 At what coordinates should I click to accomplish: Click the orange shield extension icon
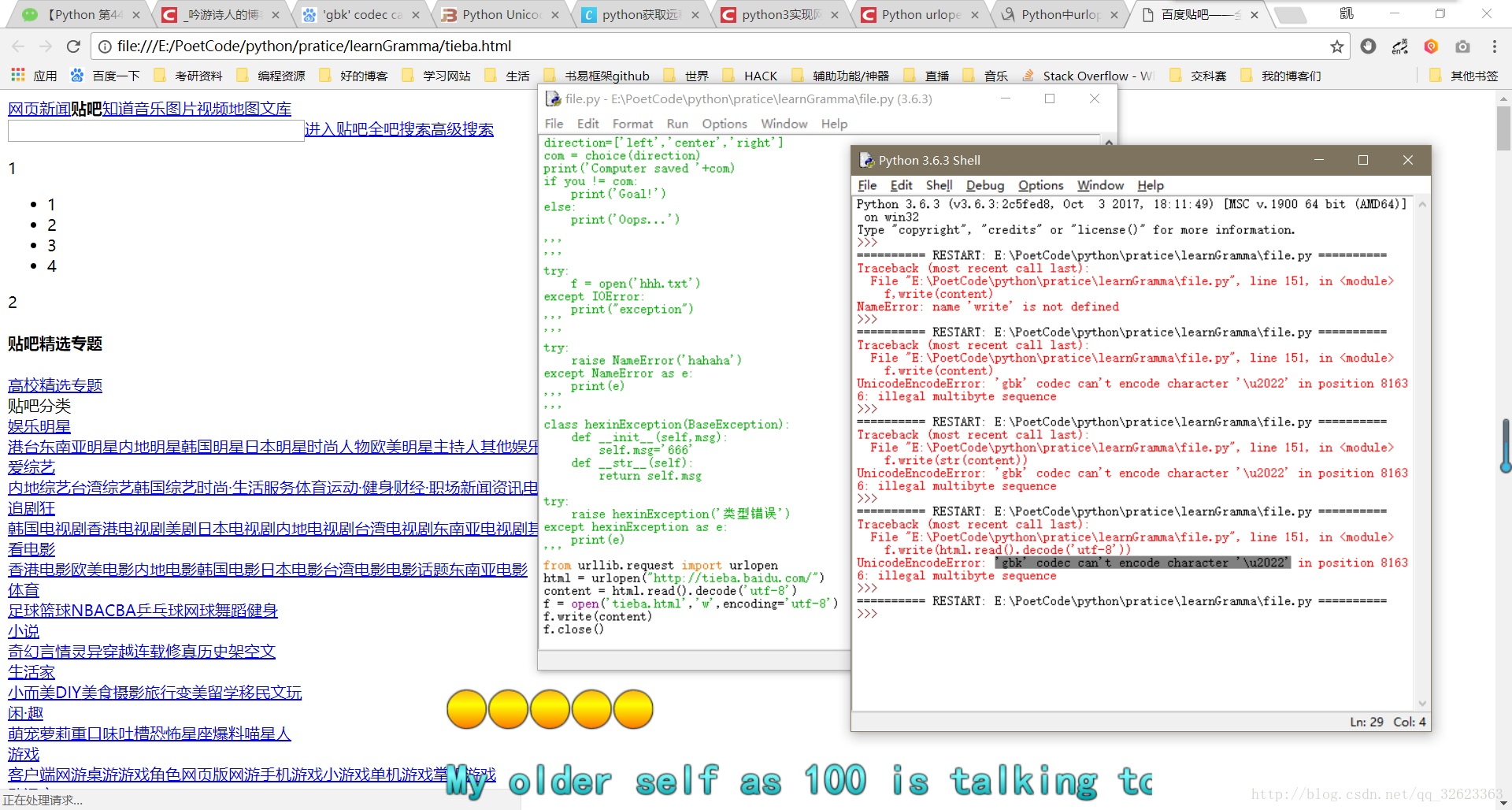(1431, 46)
